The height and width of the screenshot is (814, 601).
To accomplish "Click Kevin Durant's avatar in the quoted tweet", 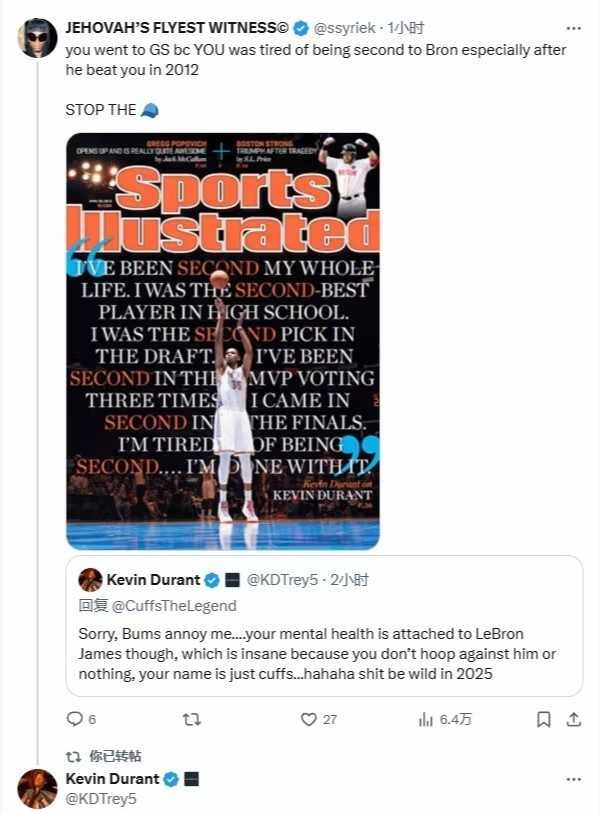I will click(90, 580).
